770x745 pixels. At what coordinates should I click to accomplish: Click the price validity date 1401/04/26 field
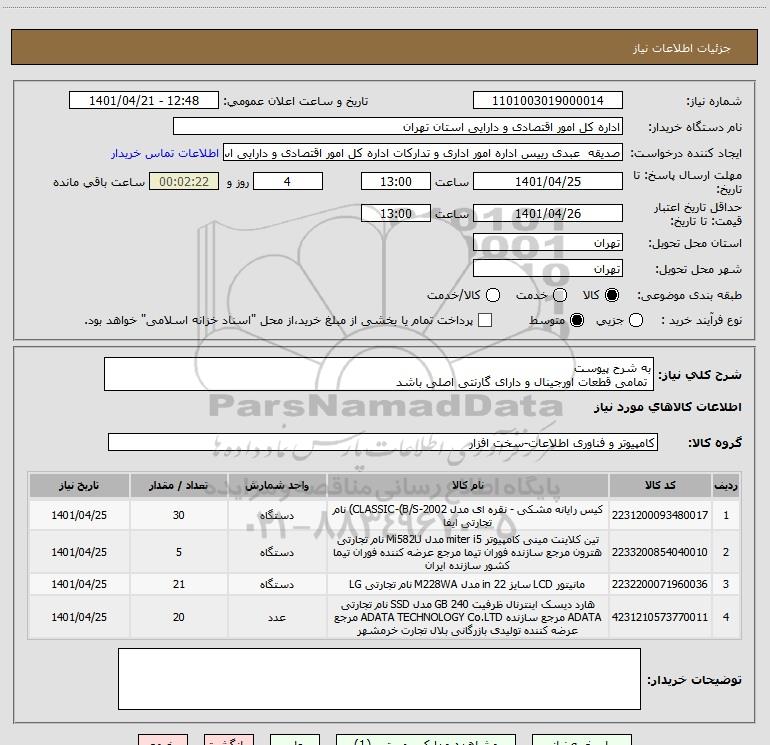tap(548, 213)
